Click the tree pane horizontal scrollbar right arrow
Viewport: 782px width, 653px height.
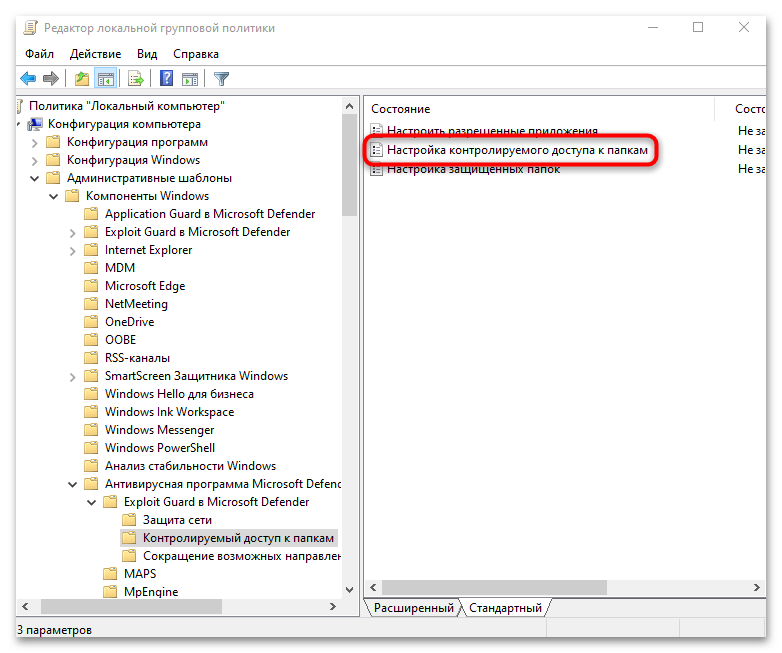333,606
